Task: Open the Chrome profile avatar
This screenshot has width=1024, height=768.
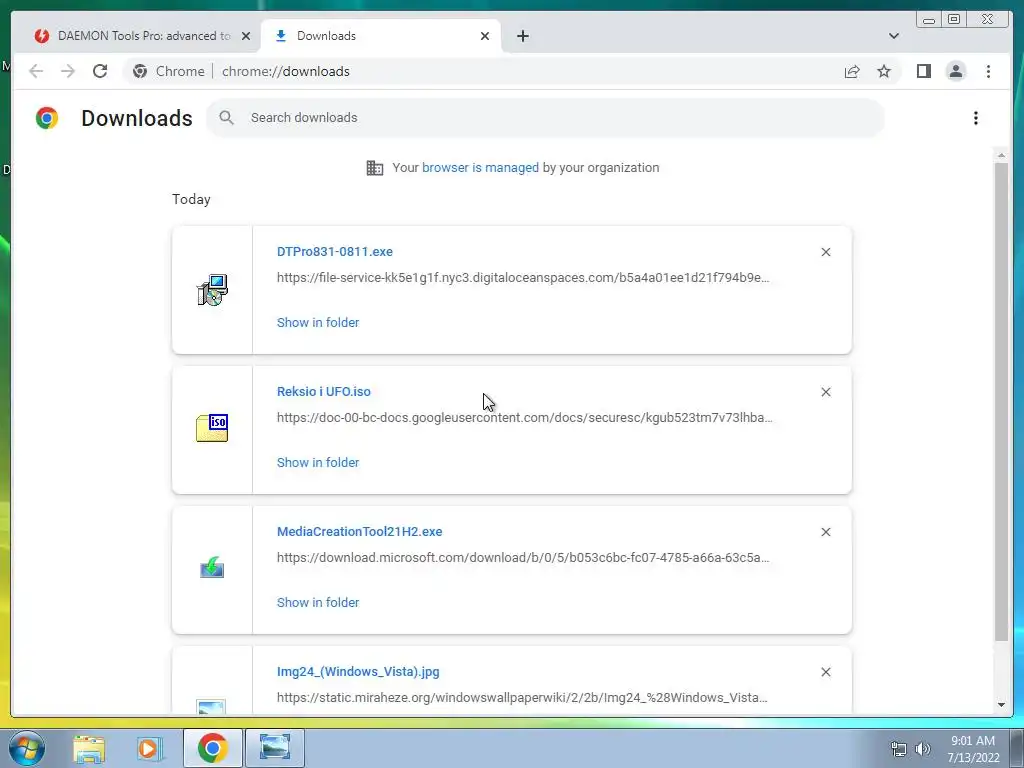Action: (x=955, y=71)
